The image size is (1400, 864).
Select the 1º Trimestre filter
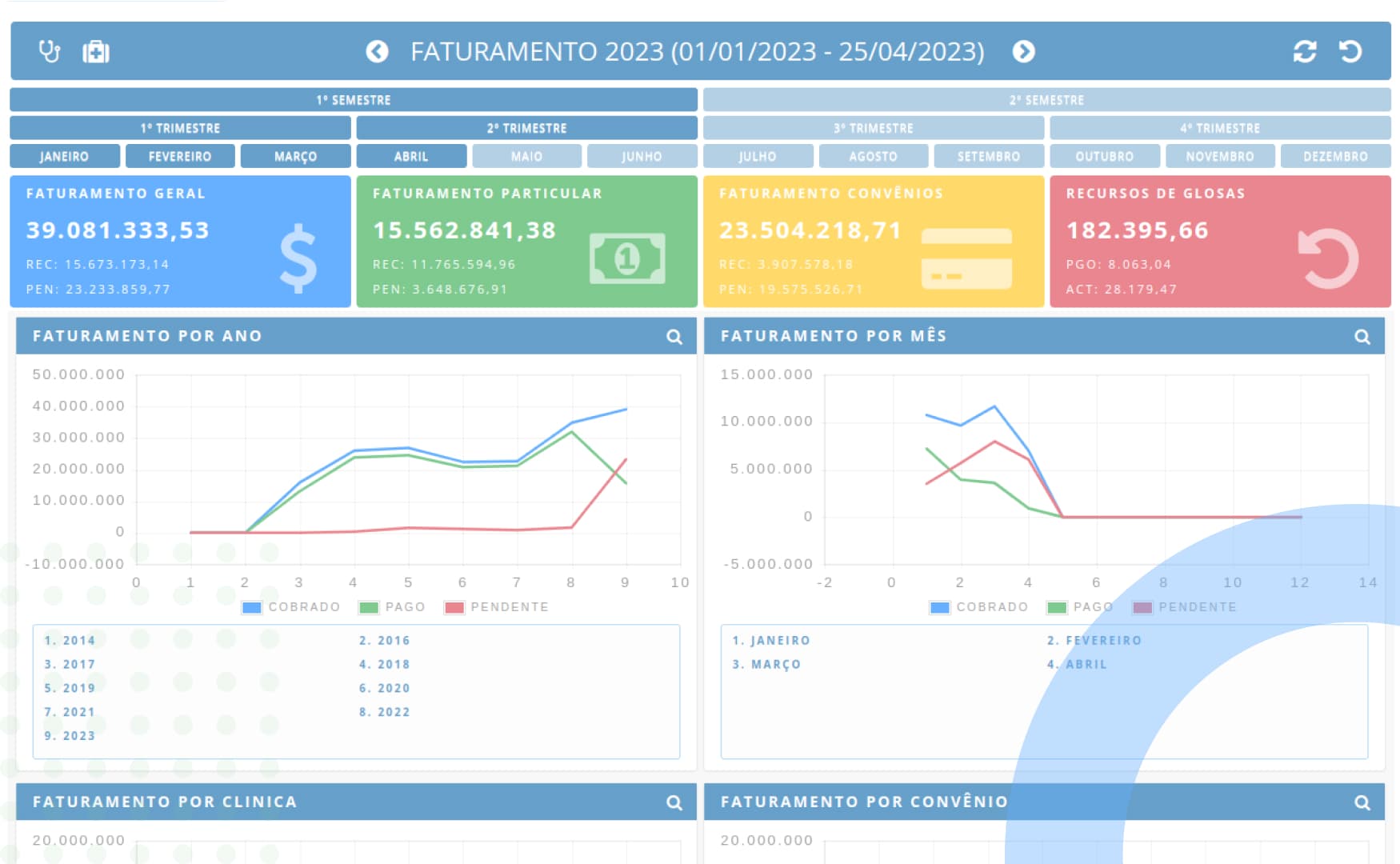180,128
